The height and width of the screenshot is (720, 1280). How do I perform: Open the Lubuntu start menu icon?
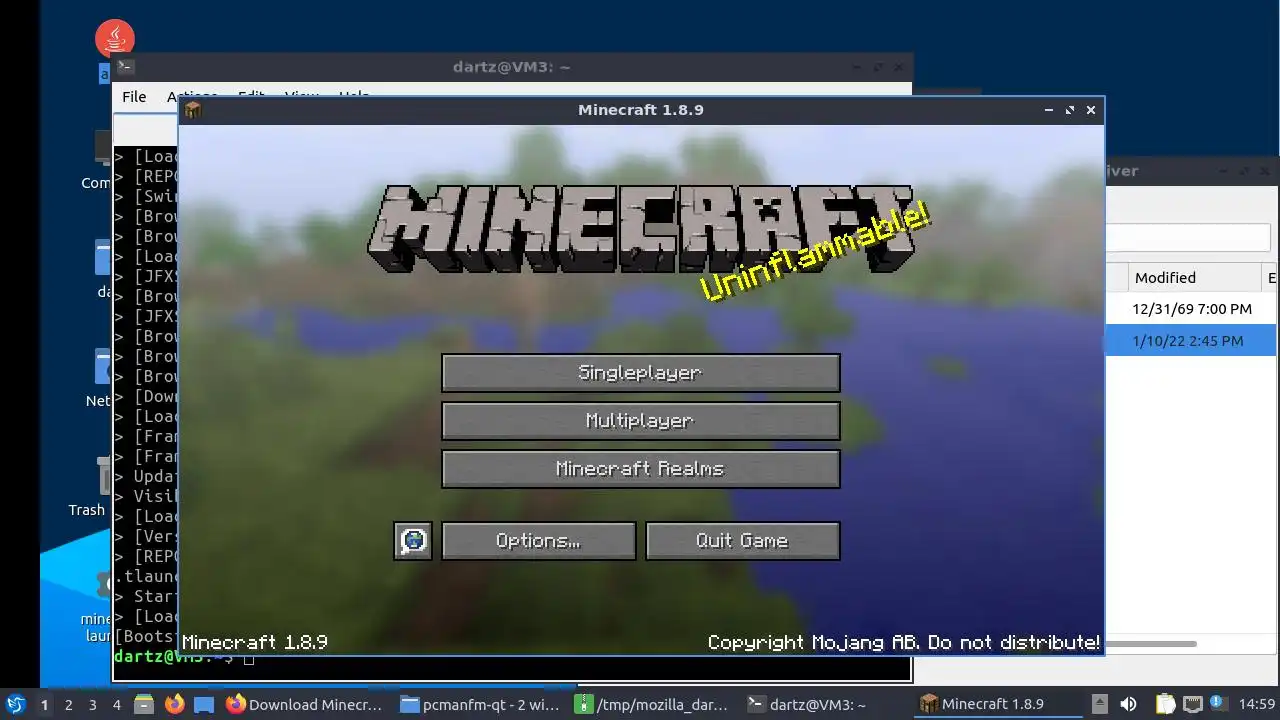(x=15, y=704)
